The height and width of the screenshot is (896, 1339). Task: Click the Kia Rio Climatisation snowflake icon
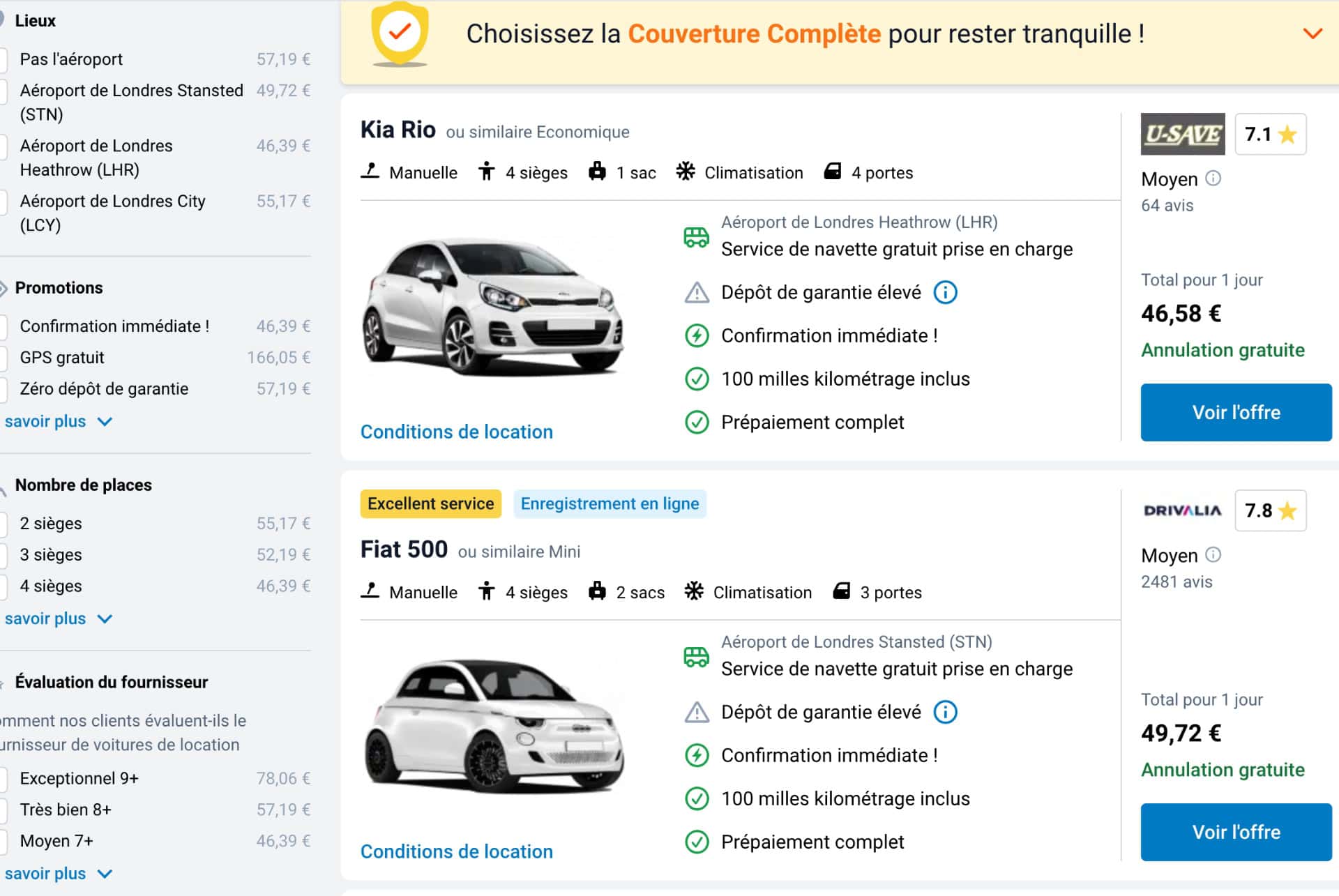[x=686, y=171]
